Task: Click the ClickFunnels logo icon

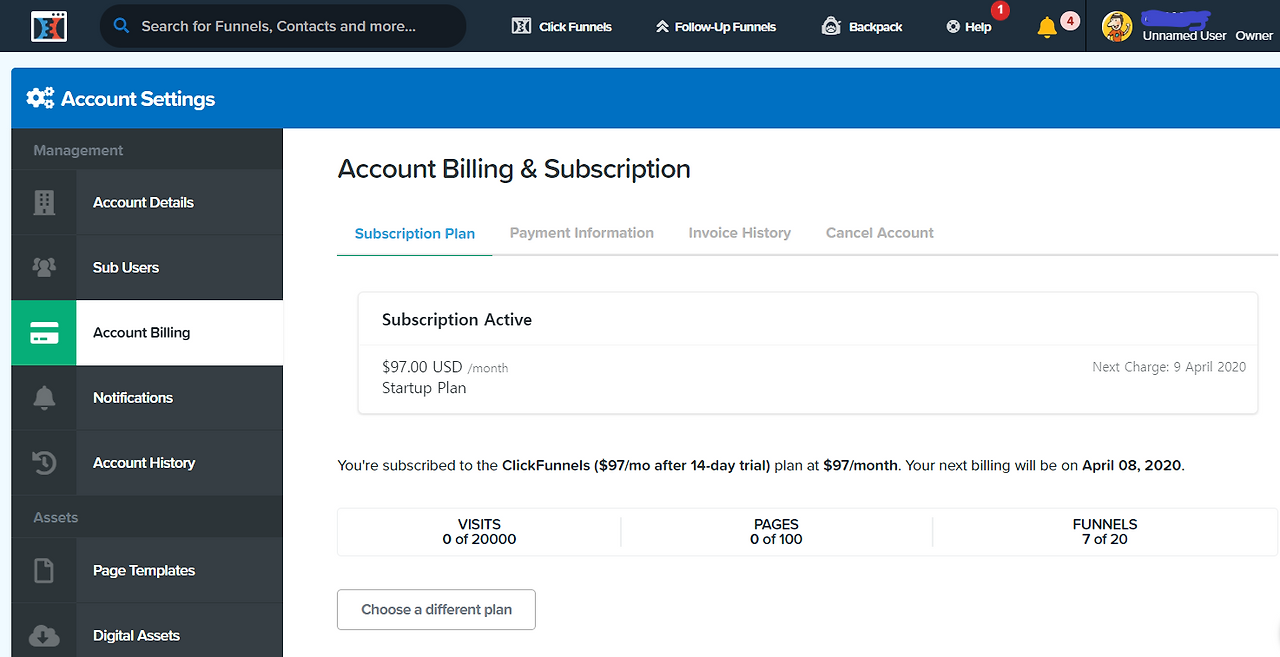Action: click(x=48, y=26)
